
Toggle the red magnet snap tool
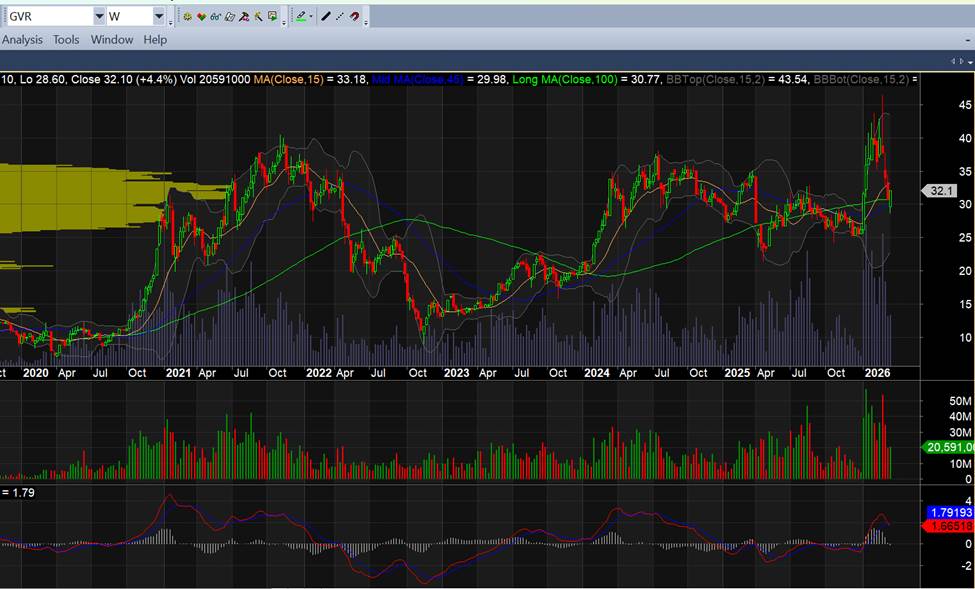coord(355,17)
